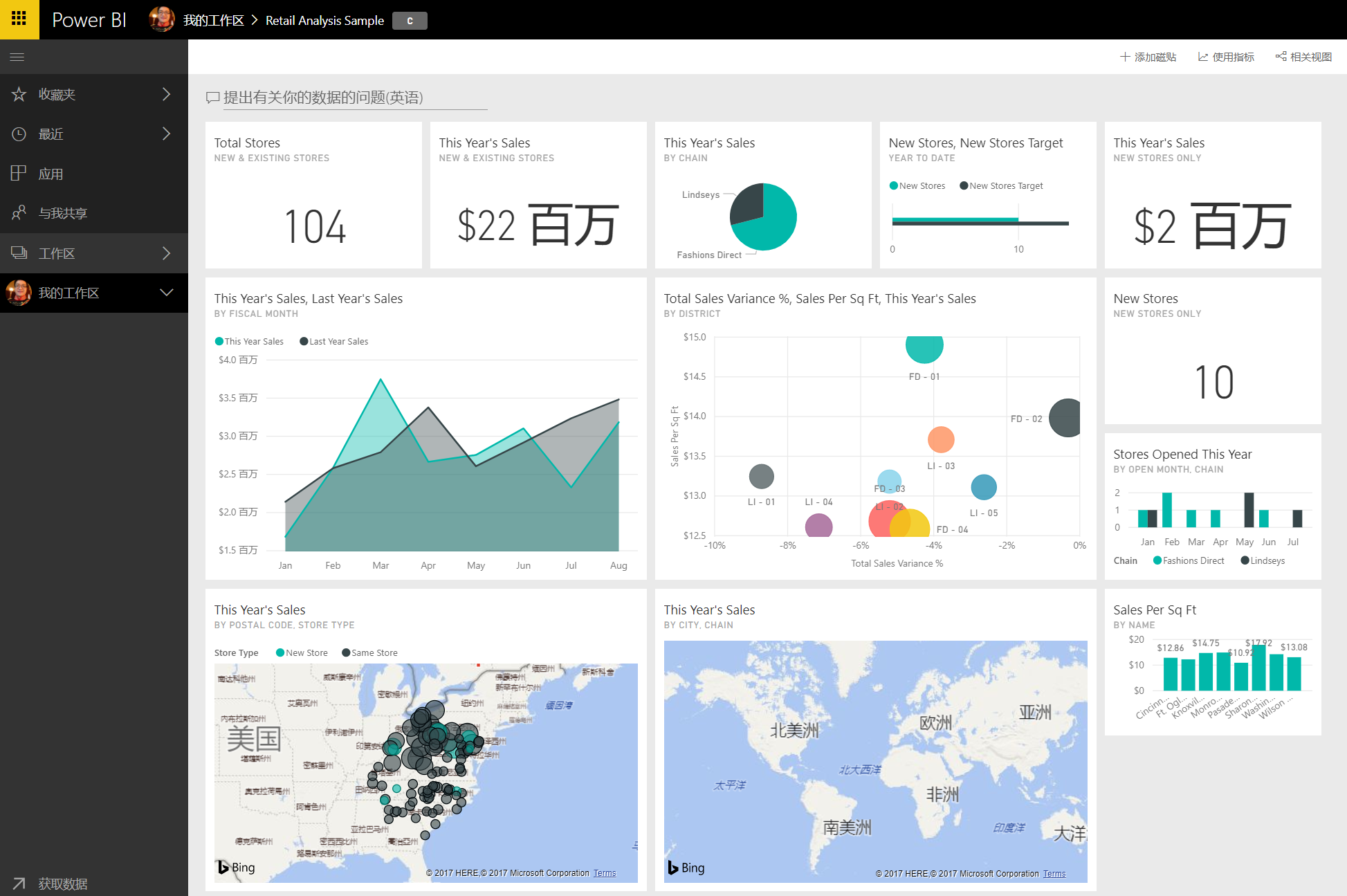Click 我的工作区 breadcrumb in top bar
The width and height of the screenshot is (1347, 896).
(213, 21)
